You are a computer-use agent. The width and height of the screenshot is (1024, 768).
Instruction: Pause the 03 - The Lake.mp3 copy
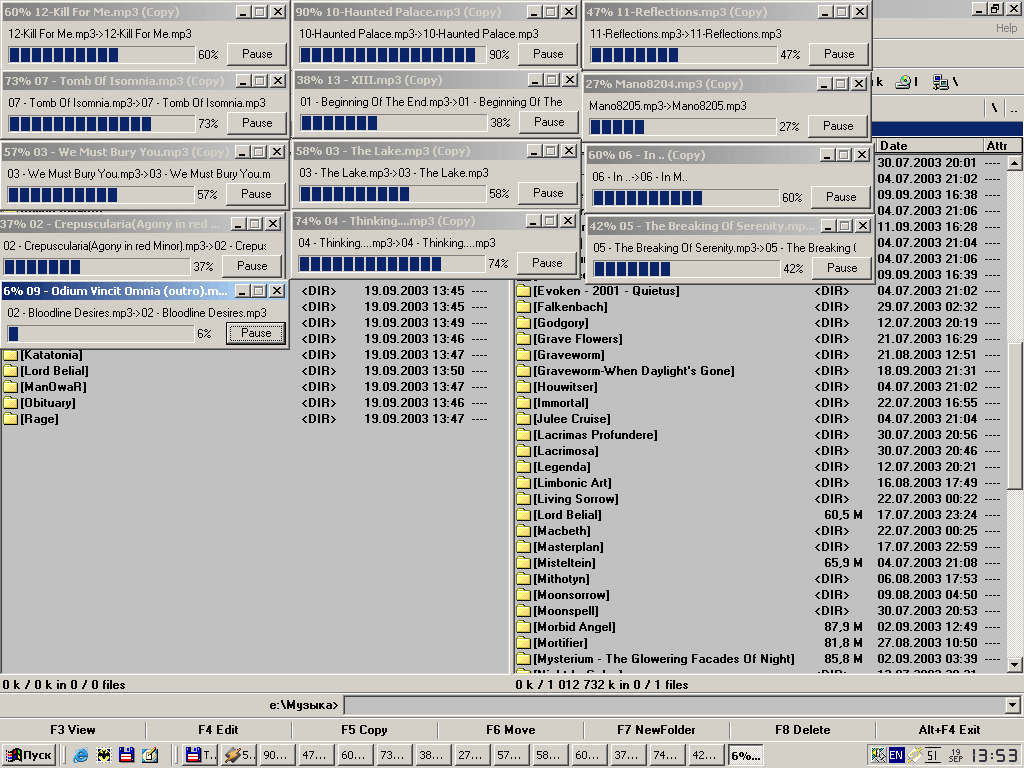click(548, 193)
